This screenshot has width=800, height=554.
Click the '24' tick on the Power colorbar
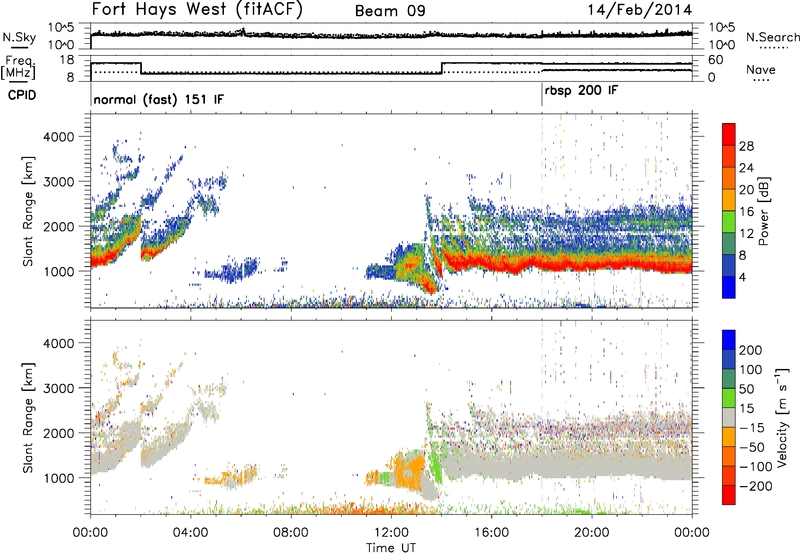click(746, 168)
